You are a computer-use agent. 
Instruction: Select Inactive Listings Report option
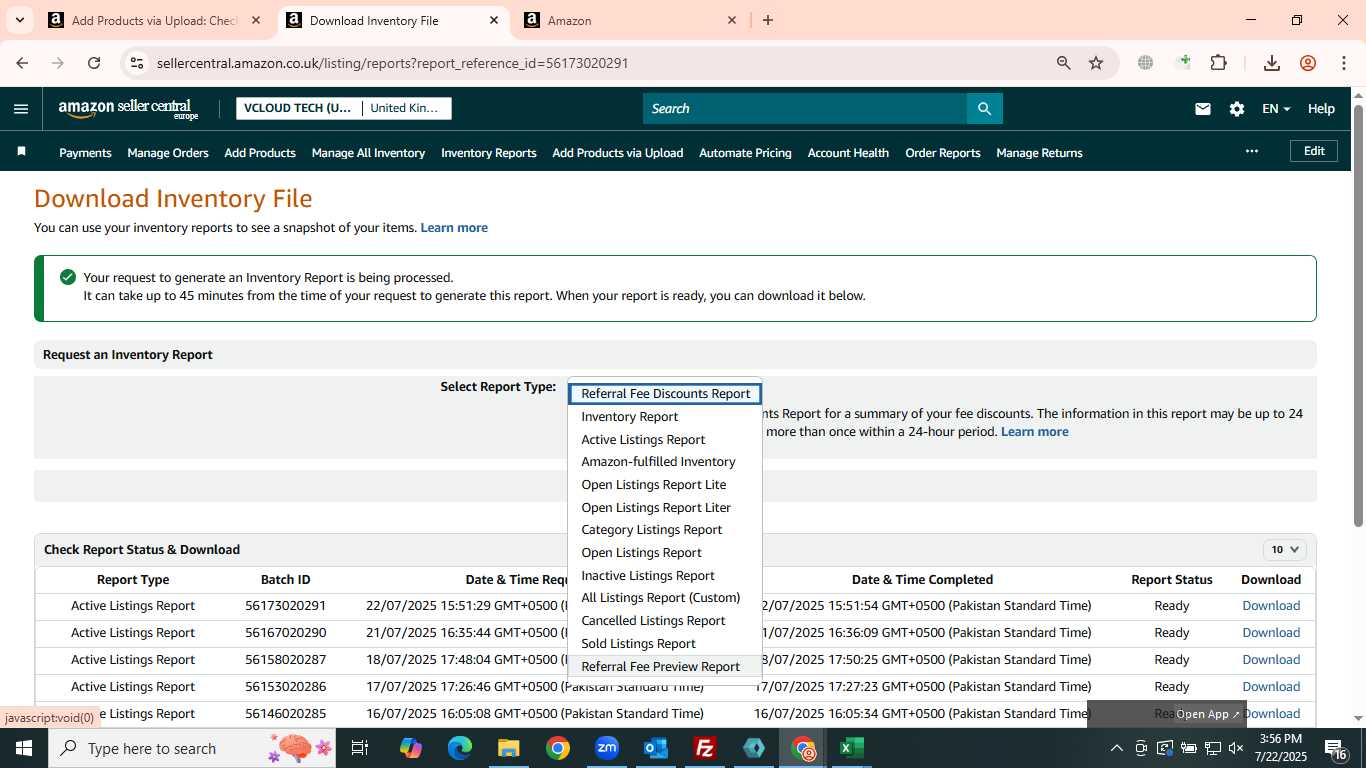tap(665, 576)
